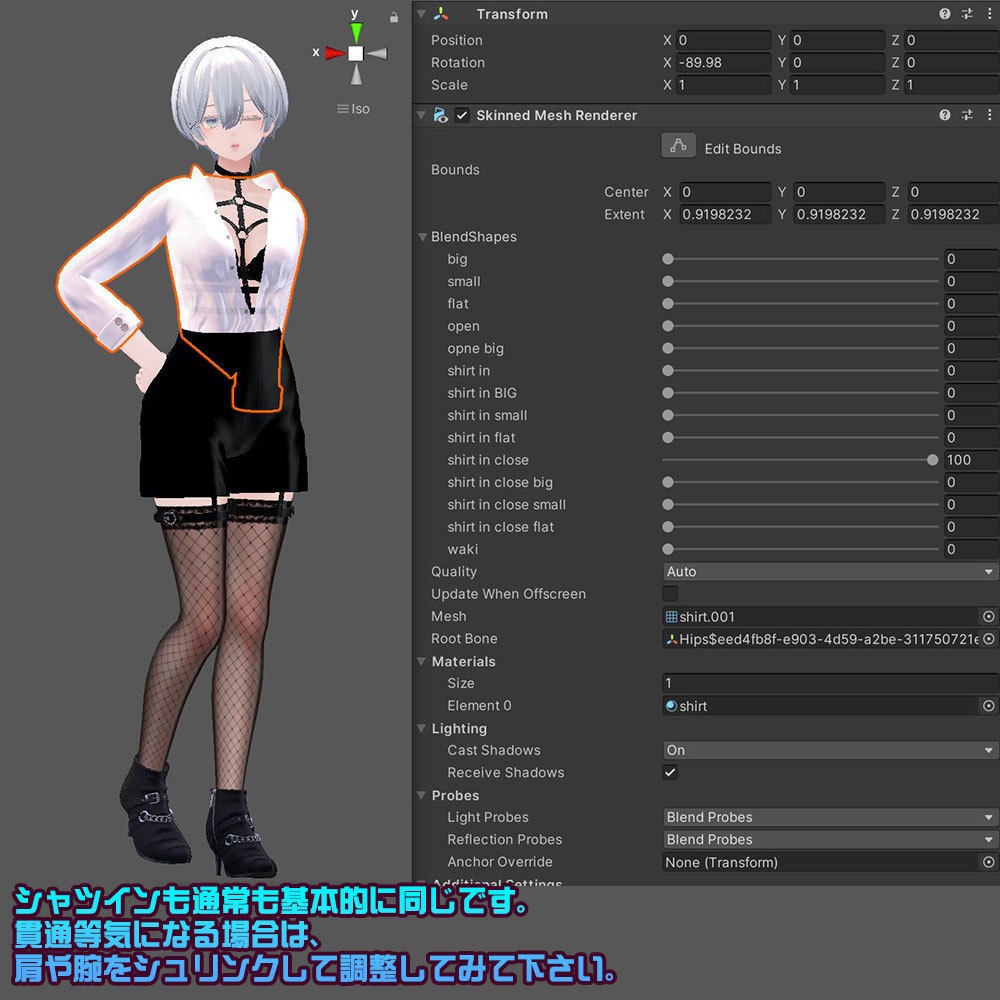Image resolution: width=1000 pixels, height=1000 pixels.
Task: Click the gray right-side gizmo cone
Action: click(x=377, y=53)
